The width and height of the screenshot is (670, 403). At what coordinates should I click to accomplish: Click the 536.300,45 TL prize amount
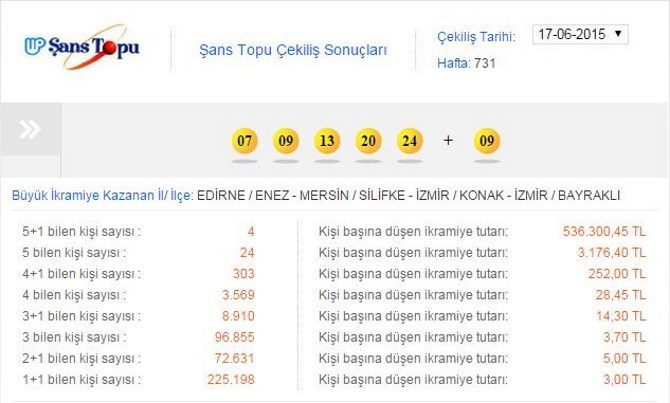tap(604, 231)
